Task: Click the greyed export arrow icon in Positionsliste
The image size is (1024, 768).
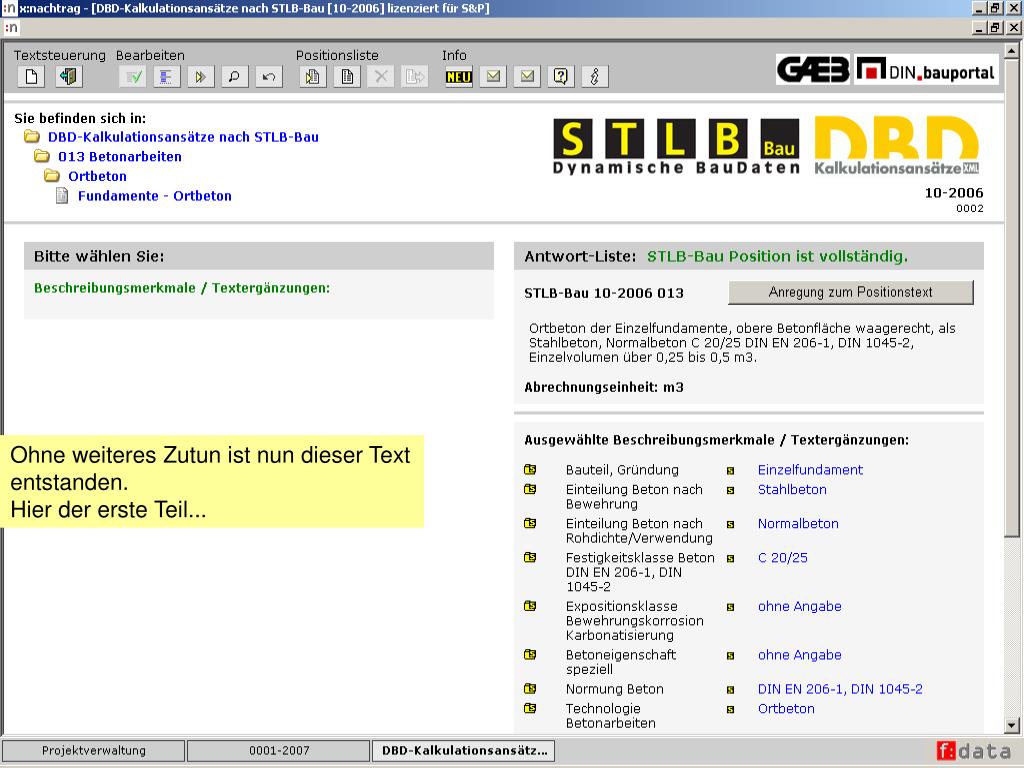Action: (415, 77)
